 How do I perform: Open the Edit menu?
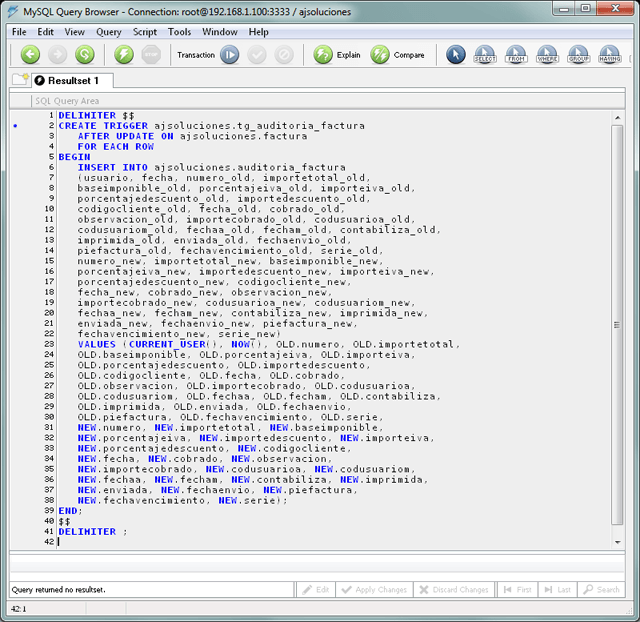(x=45, y=32)
